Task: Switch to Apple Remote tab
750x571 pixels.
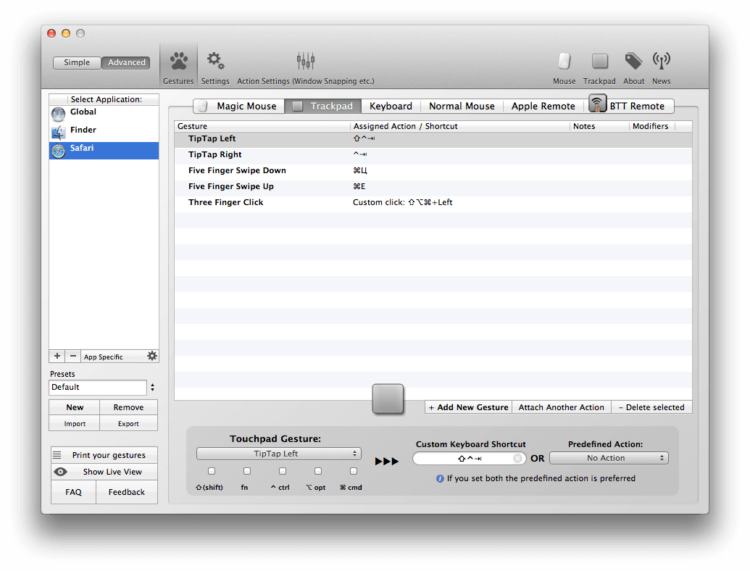Action: point(543,106)
